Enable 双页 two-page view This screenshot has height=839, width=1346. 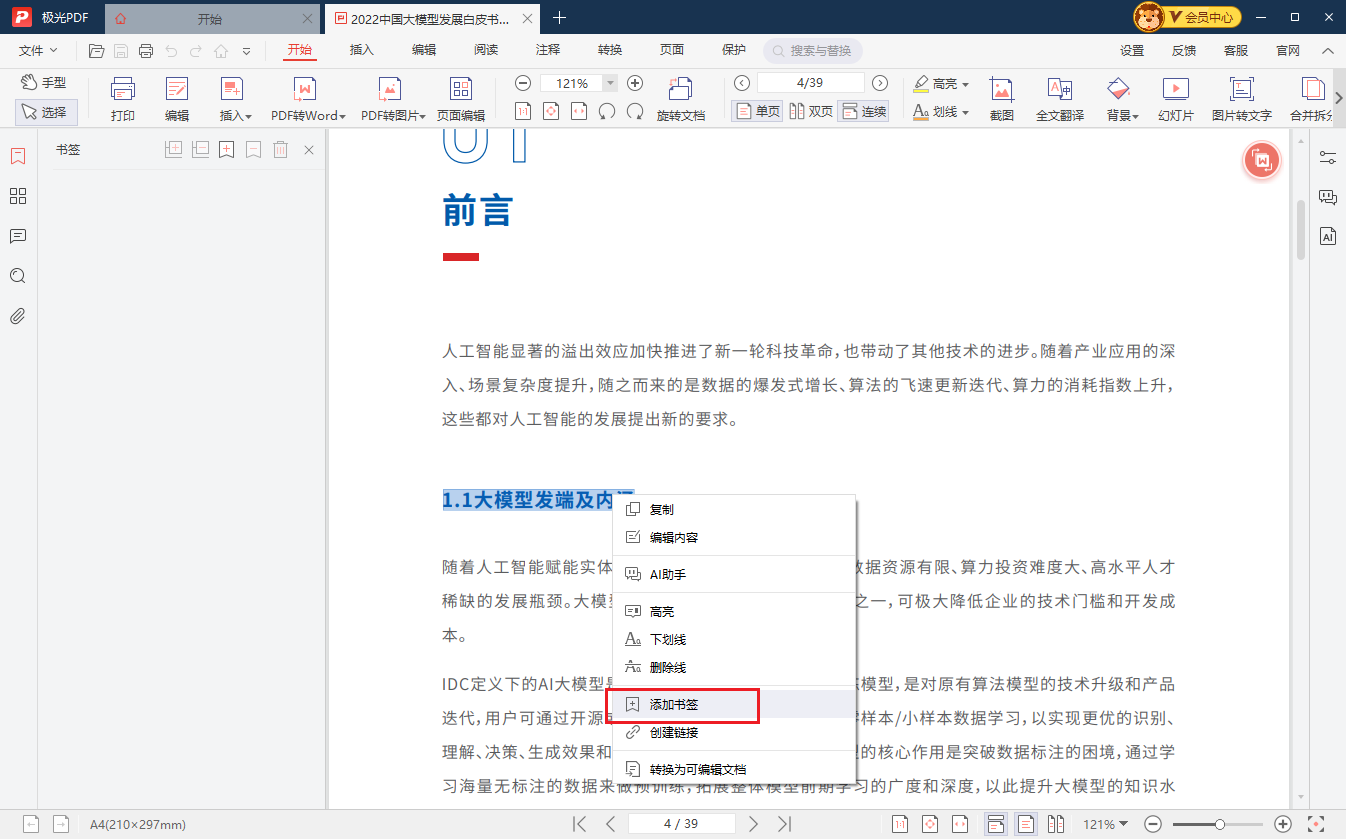tap(811, 111)
